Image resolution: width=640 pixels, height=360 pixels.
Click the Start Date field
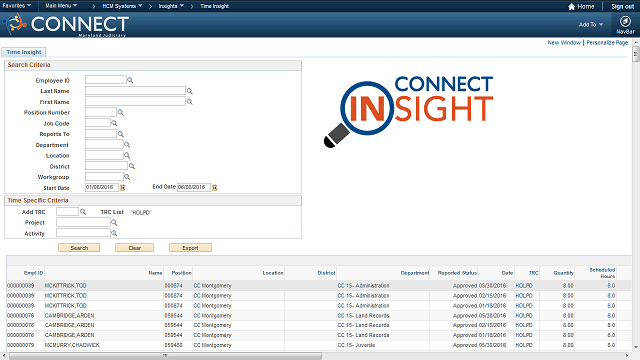[102, 187]
